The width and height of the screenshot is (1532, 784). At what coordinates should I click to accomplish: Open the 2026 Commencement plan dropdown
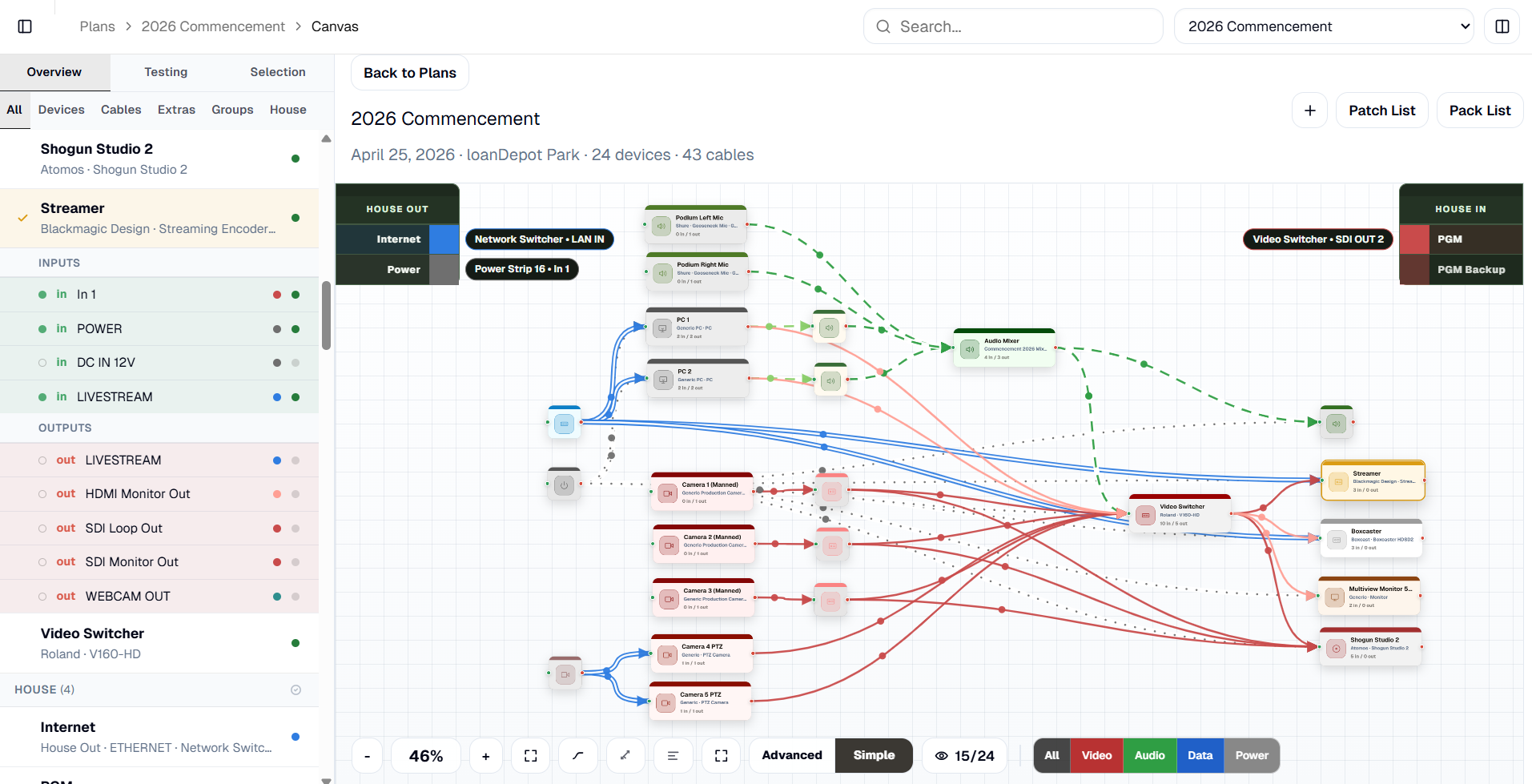tap(1324, 26)
